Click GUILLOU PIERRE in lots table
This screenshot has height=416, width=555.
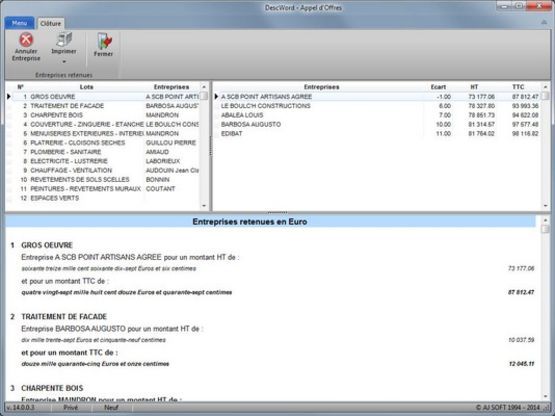point(171,143)
